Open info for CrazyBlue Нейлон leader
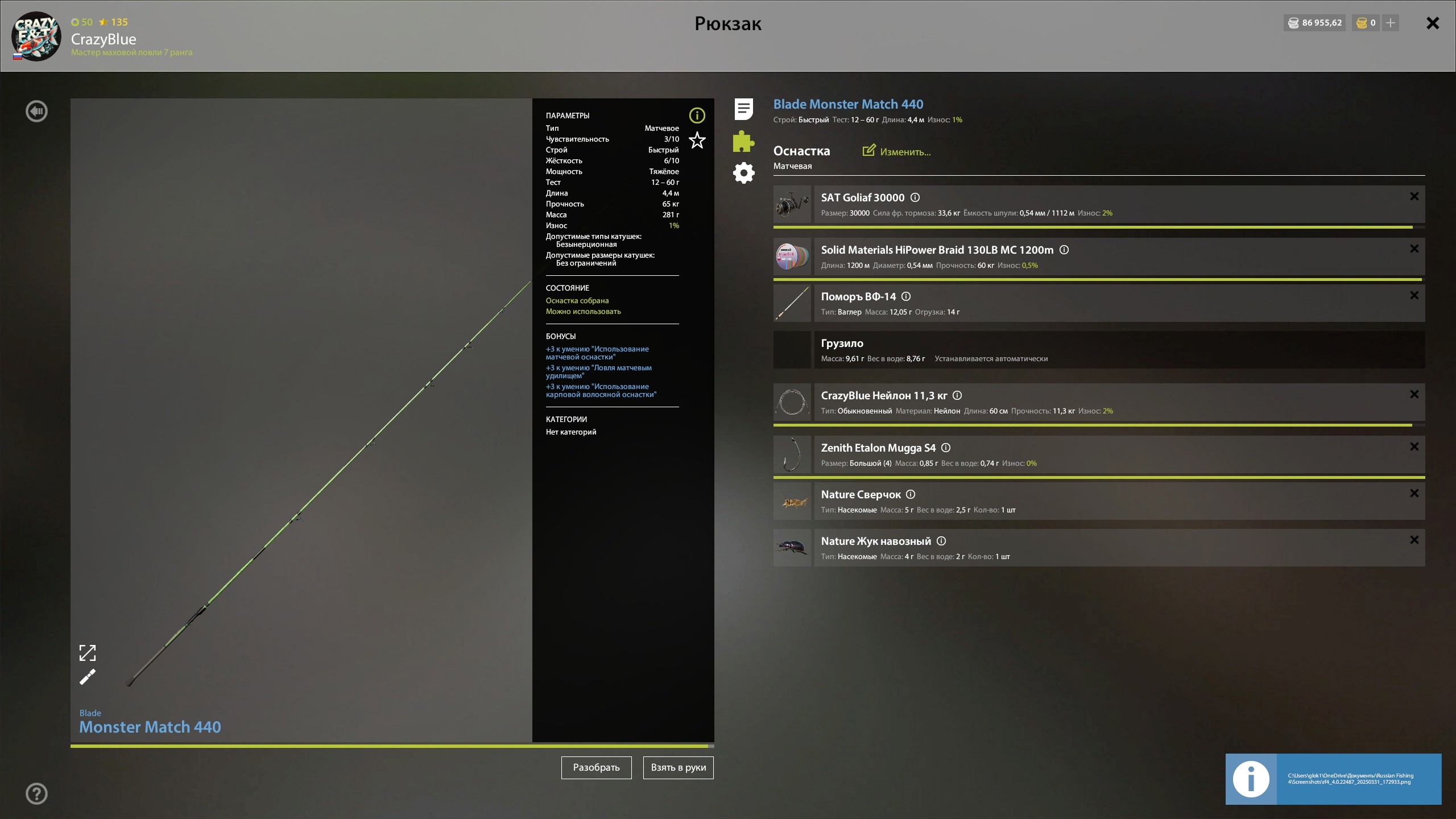This screenshot has height=819, width=1456. (x=957, y=395)
